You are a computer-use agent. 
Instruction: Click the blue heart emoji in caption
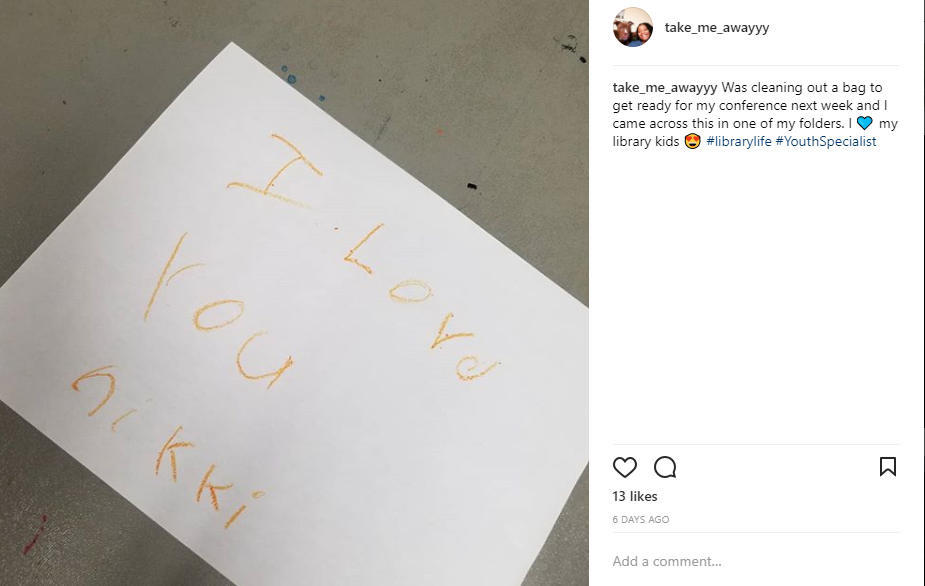tap(864, 123)
